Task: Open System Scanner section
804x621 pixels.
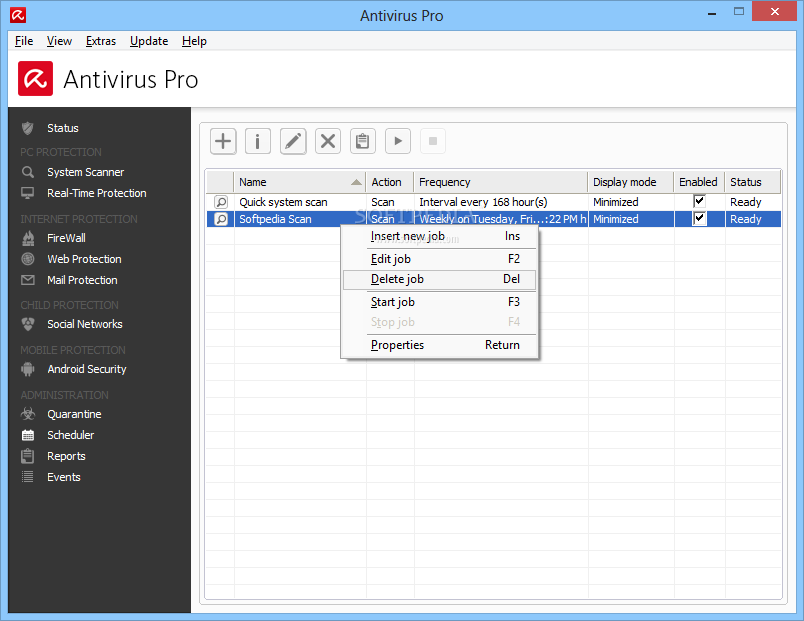Action: coord(86,172)
